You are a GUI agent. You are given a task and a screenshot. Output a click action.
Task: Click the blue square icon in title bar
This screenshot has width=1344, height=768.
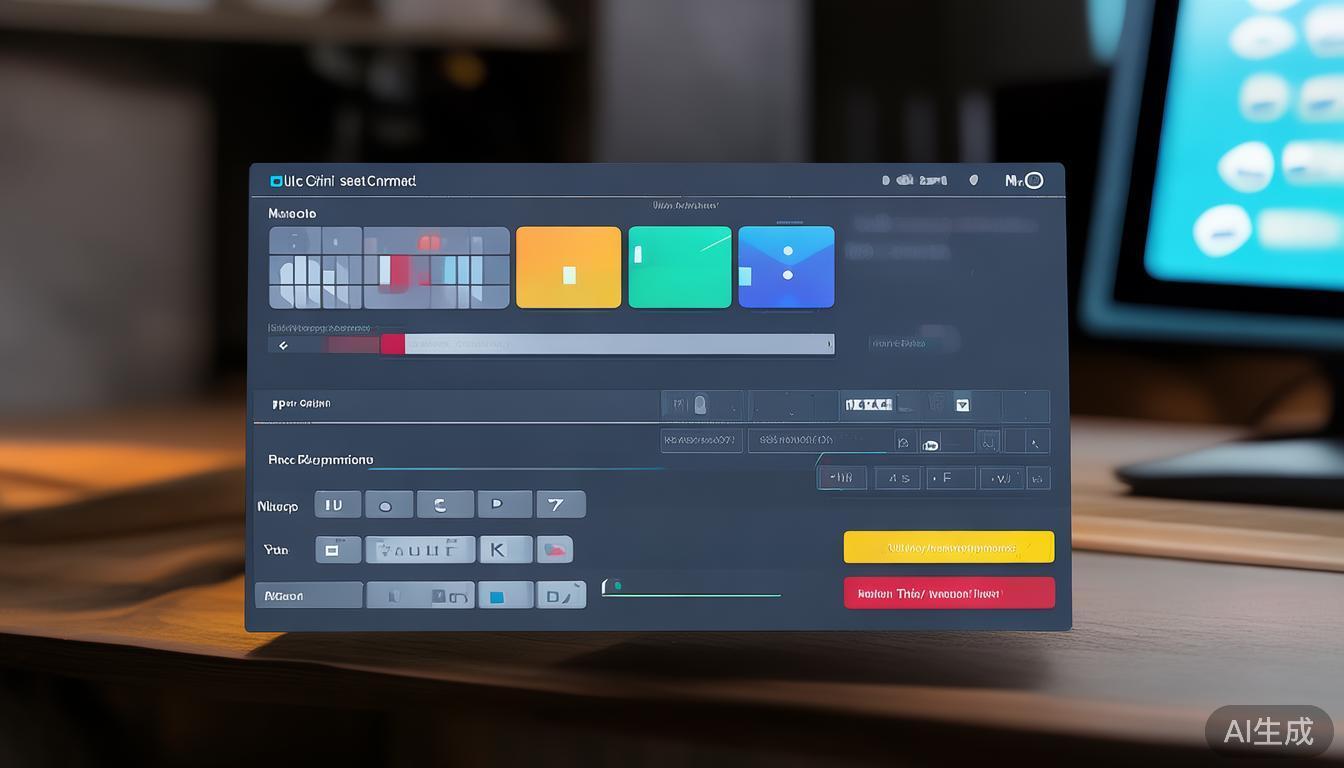(x=276, y=181)
